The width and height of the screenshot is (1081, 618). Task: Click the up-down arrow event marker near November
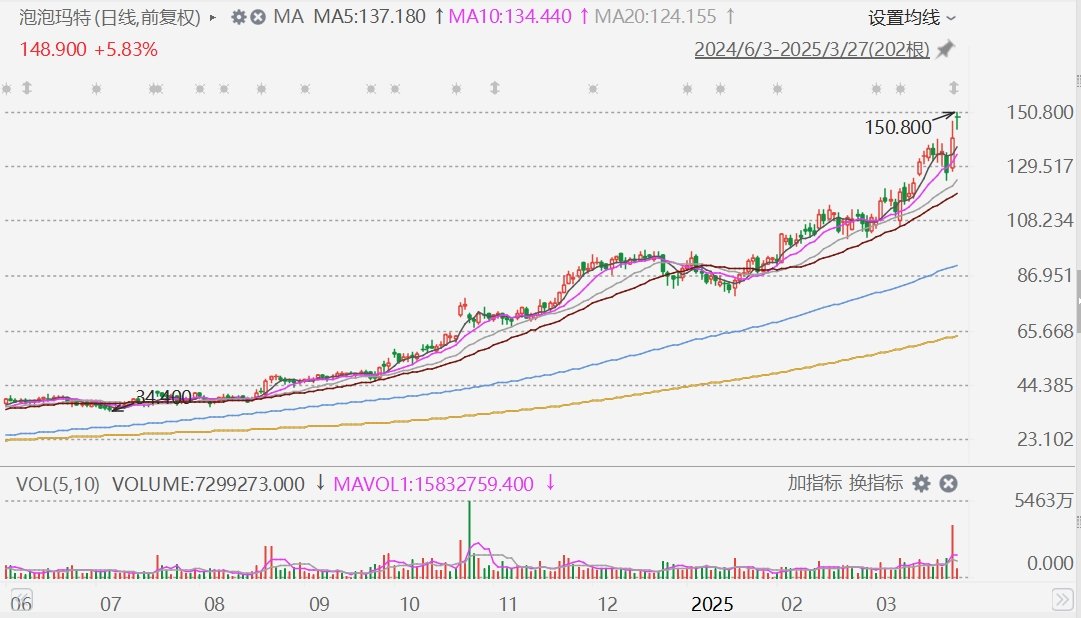494,88
